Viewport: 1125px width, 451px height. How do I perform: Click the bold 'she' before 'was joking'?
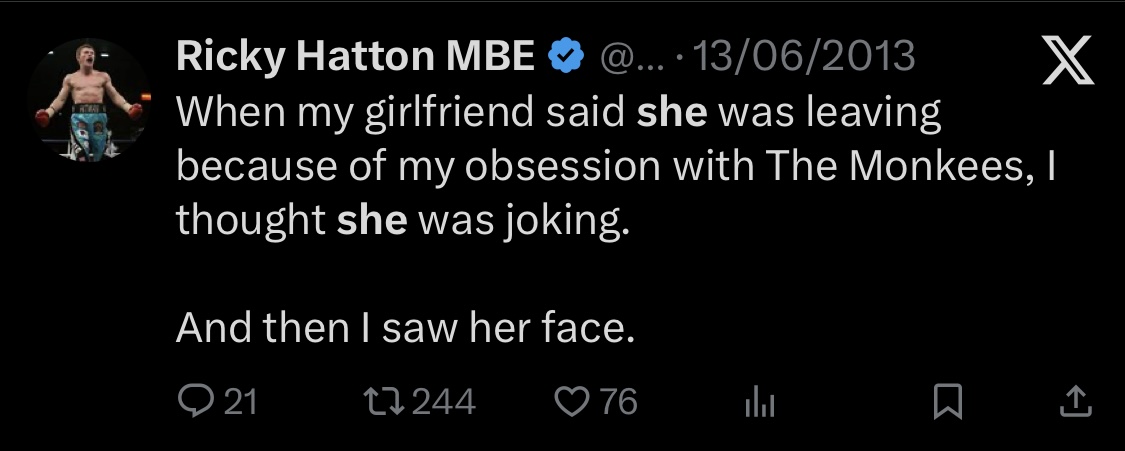tap(372, 221)
